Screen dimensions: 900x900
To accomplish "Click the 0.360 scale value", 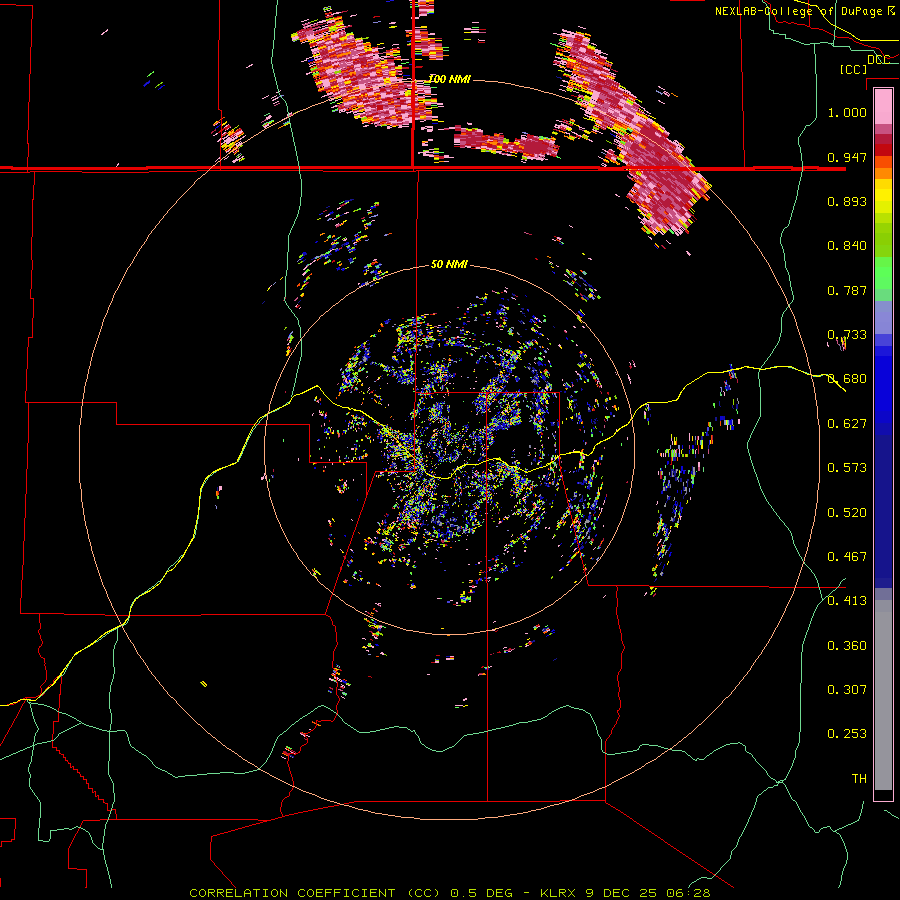I will click(847, 645).
